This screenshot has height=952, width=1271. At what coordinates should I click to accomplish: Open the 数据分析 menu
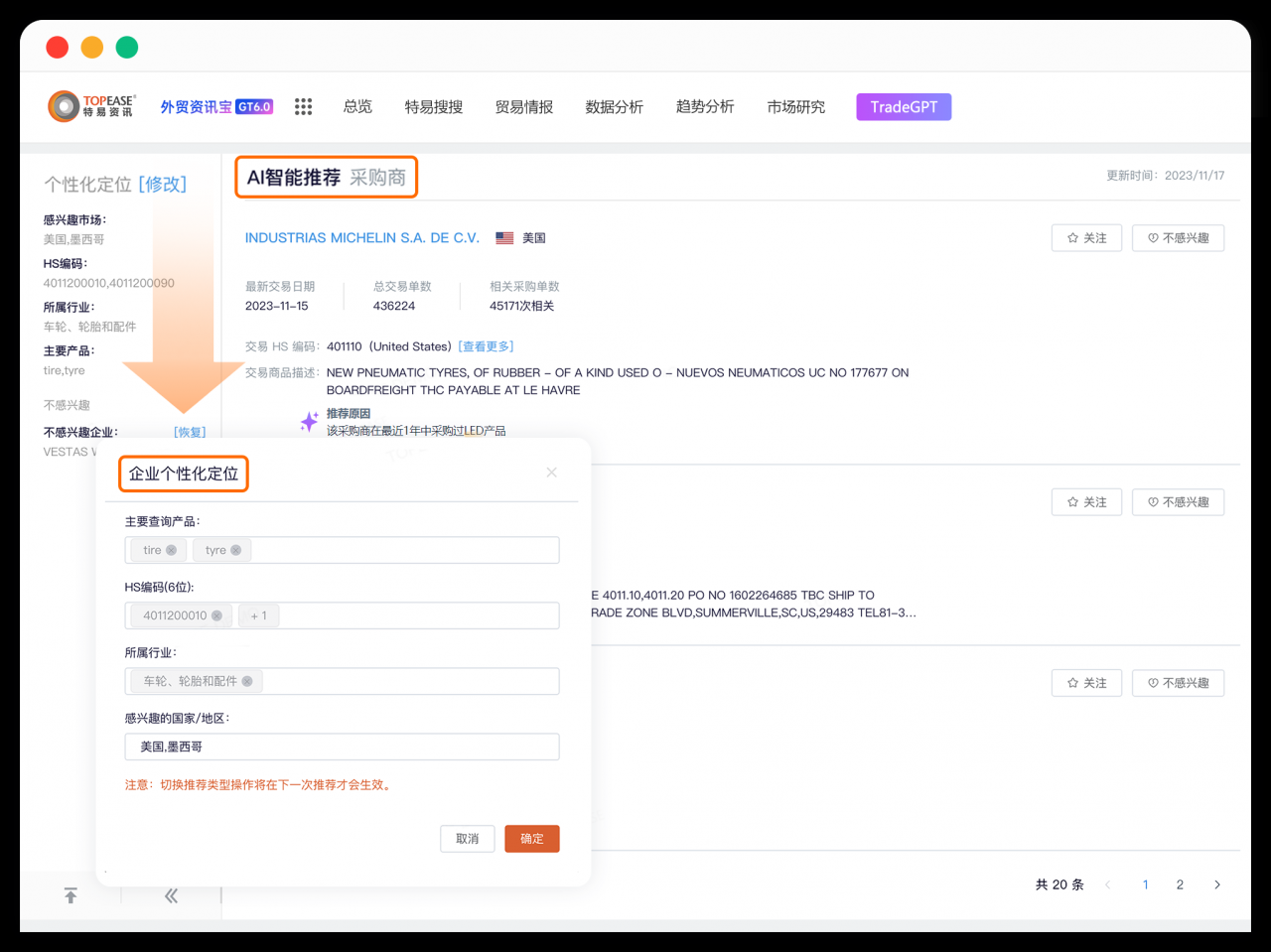[x=615, y=106]
